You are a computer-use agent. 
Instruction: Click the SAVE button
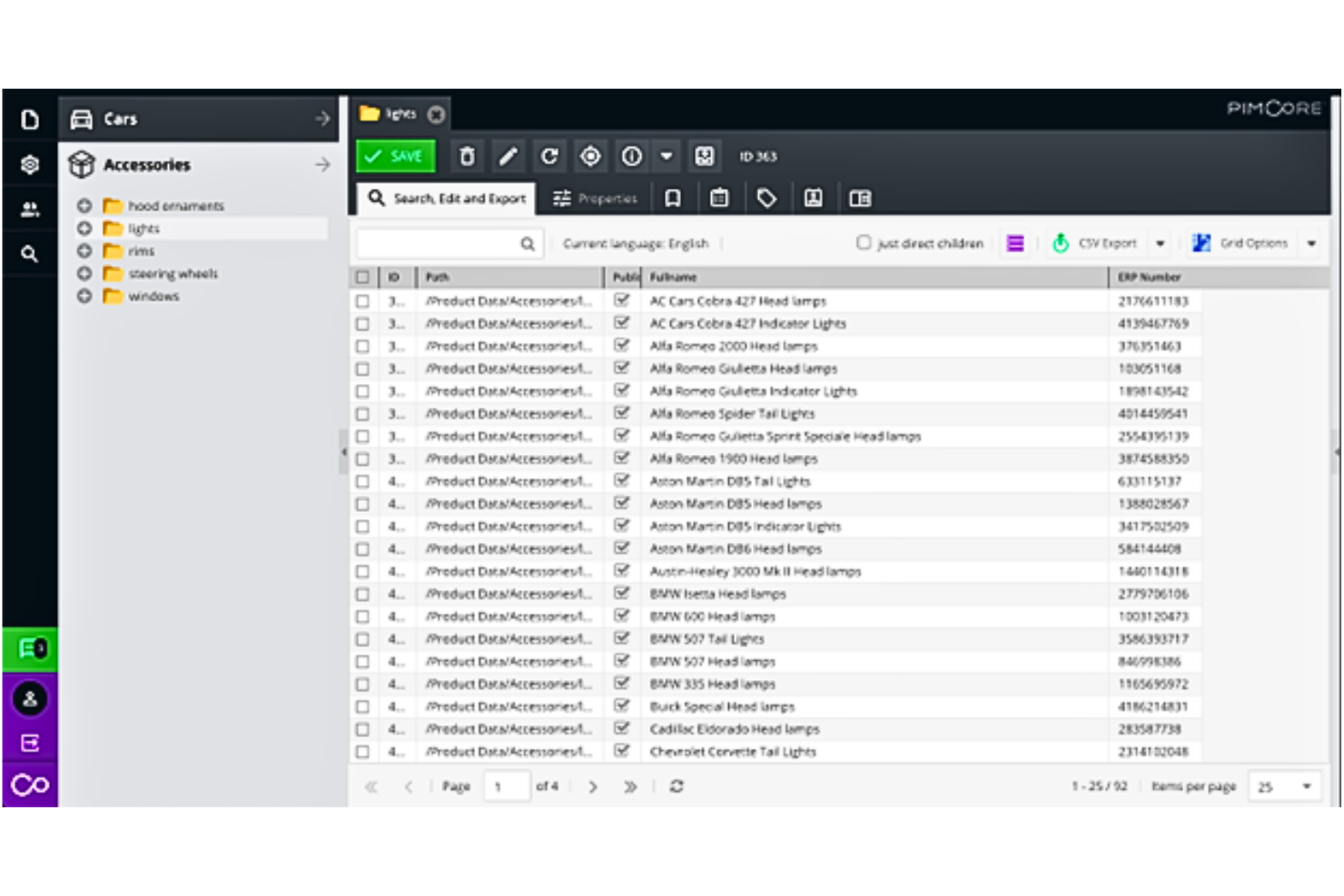396,156
